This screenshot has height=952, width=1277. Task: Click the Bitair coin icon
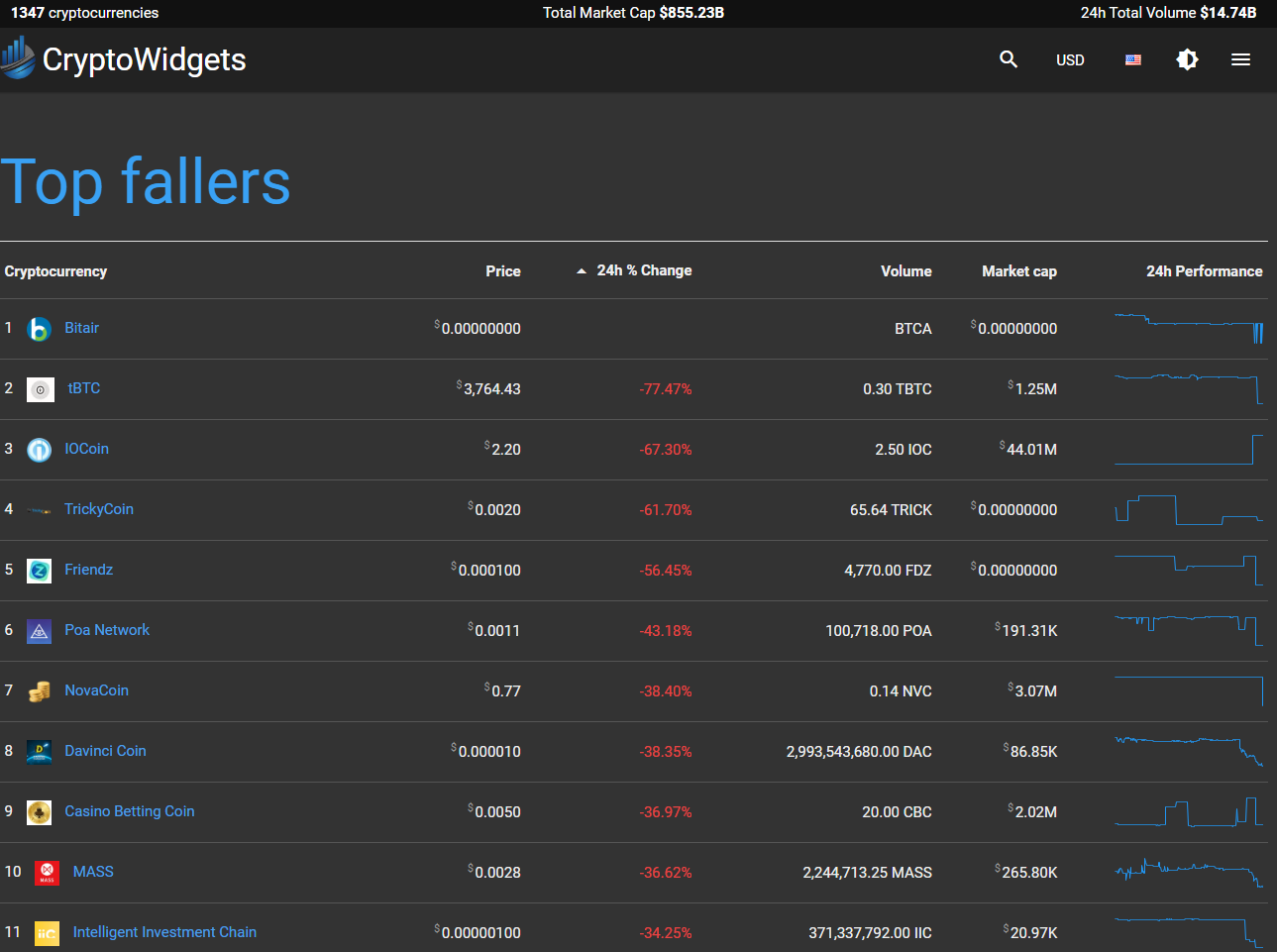[39, 329]
